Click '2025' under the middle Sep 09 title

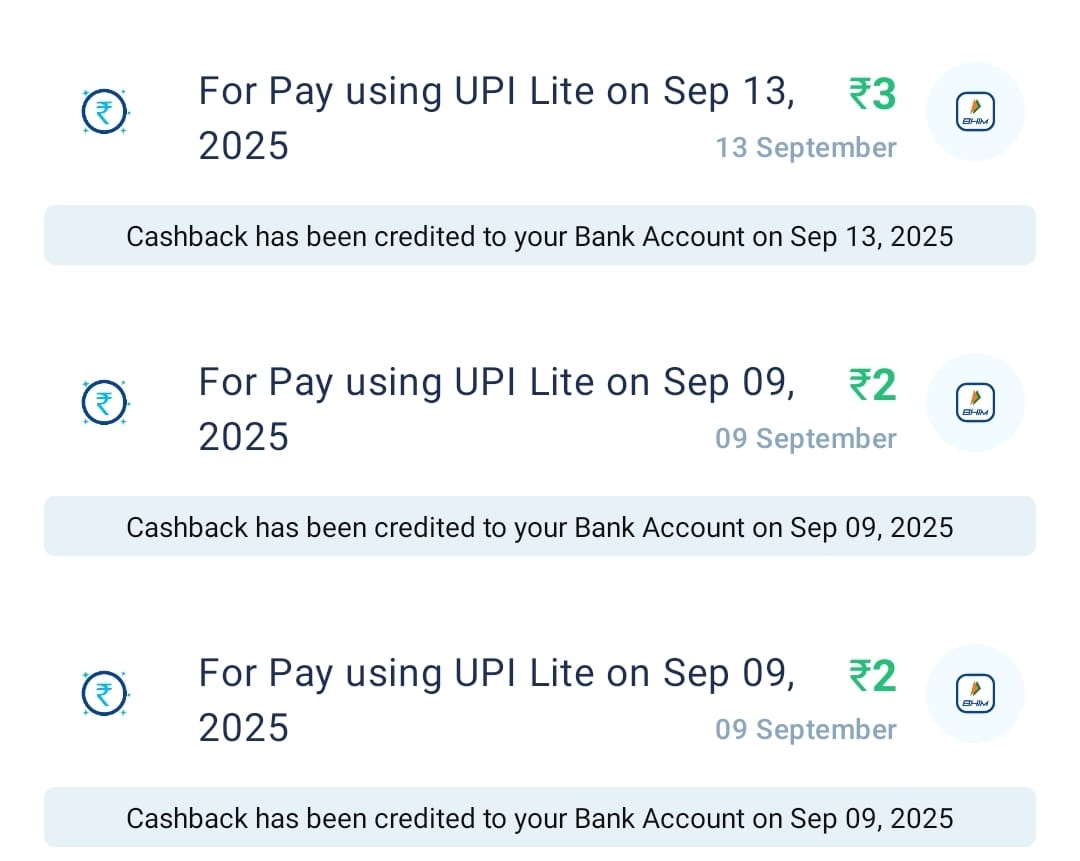(x=244, y=437)
